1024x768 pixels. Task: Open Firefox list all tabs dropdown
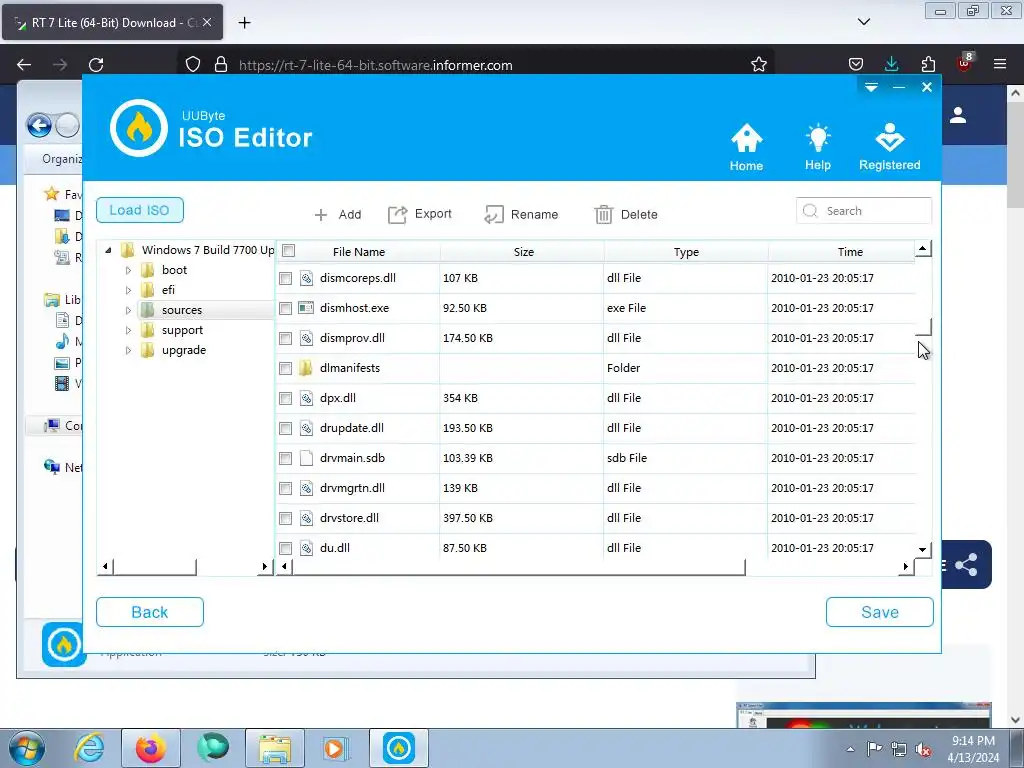864,22
